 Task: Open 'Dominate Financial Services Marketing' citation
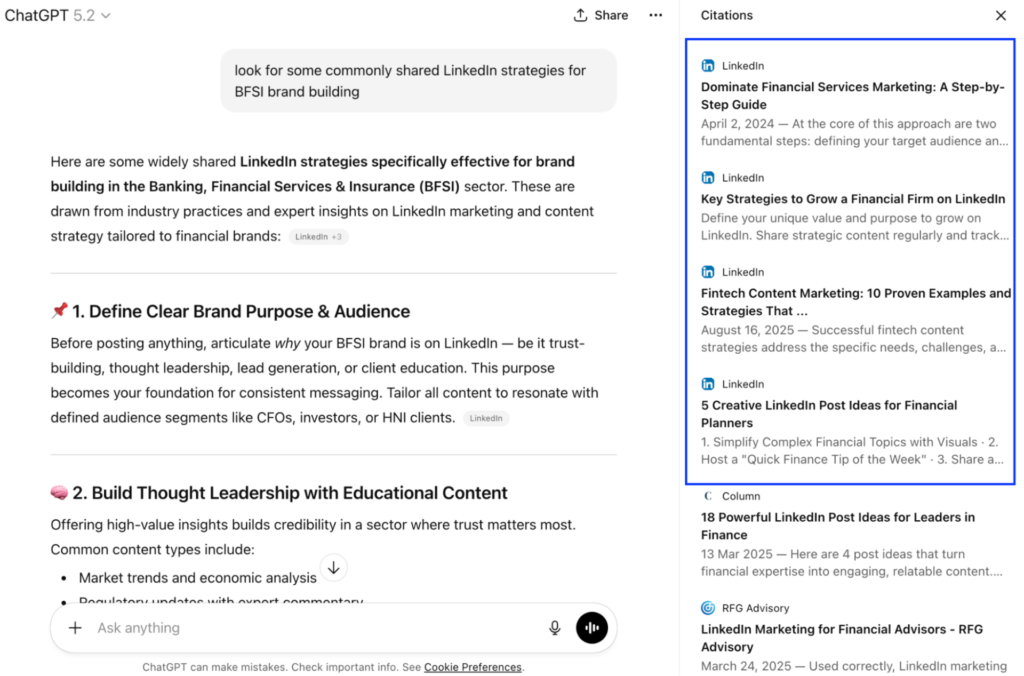(852, 96)
